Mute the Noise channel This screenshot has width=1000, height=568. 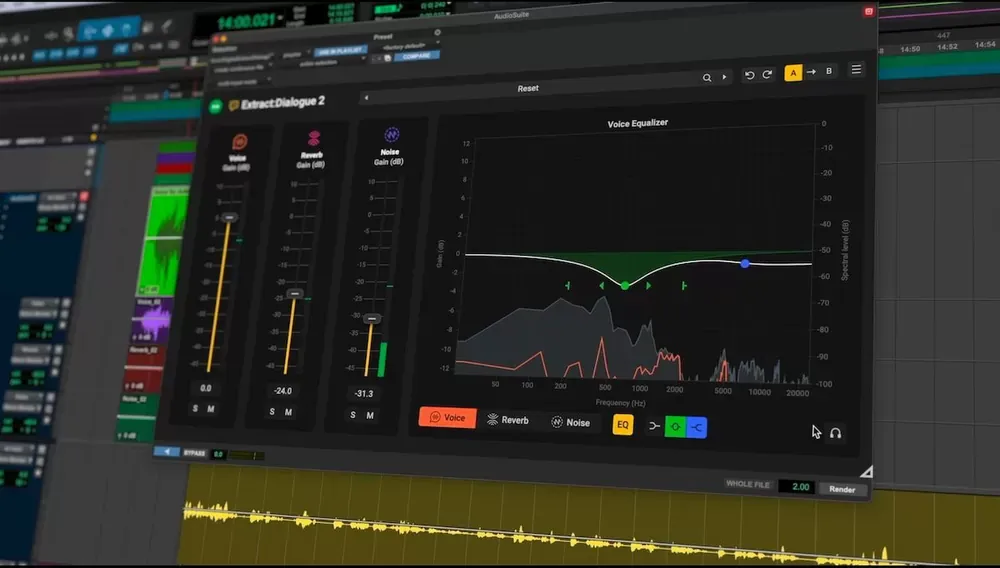click(x=370, y=416)
